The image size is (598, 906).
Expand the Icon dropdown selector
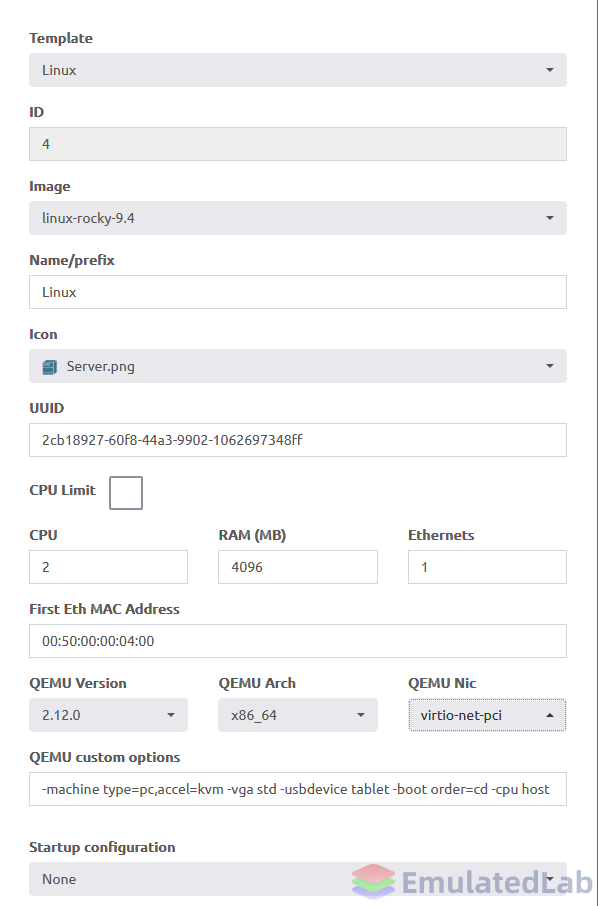click(x=298, y=366)
